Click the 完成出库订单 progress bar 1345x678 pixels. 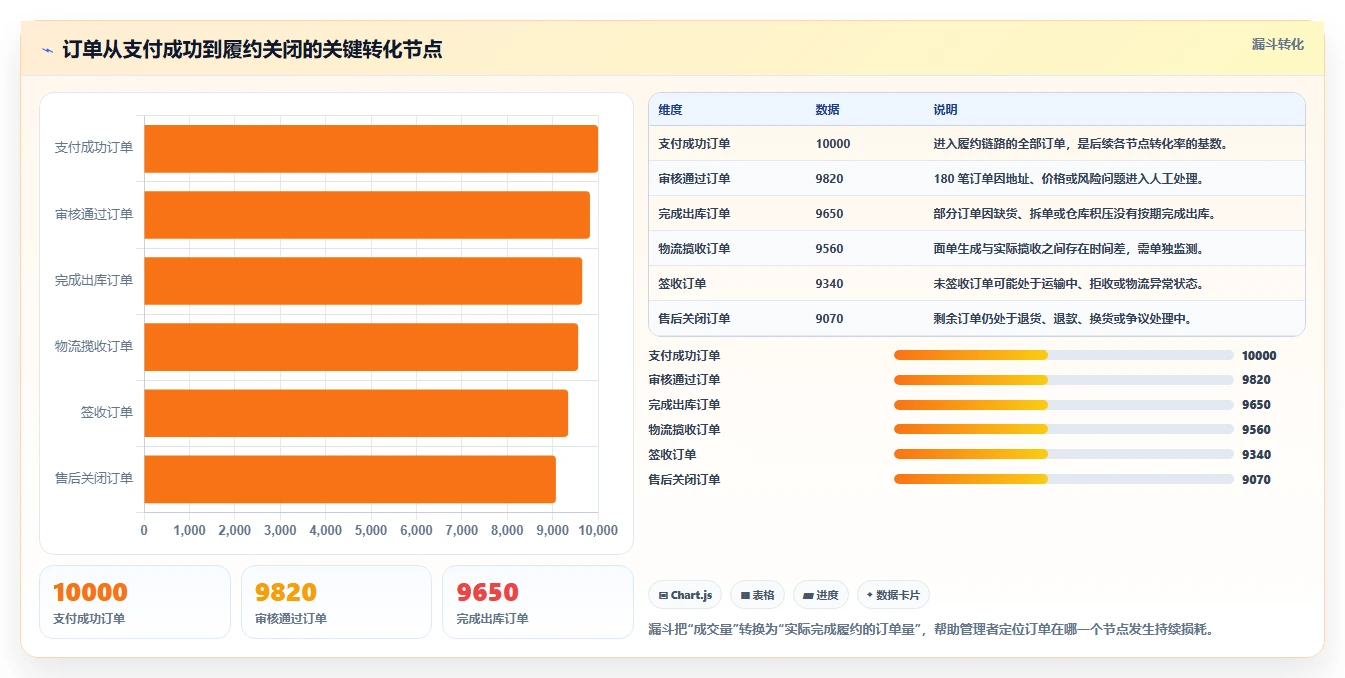(x=1064, y=405)
